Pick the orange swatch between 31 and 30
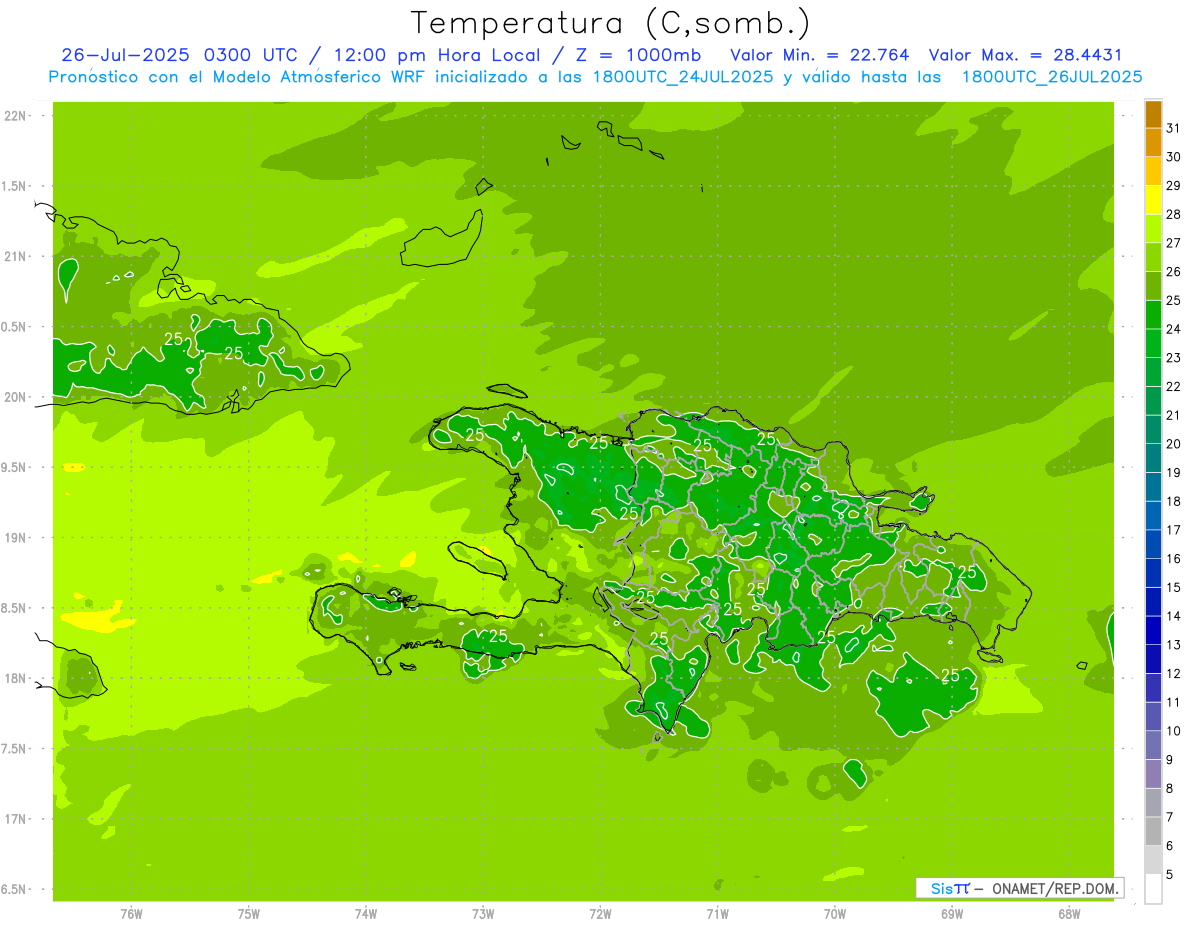This screenshot has width=1200, height=927. click(x=1154, y=142)
